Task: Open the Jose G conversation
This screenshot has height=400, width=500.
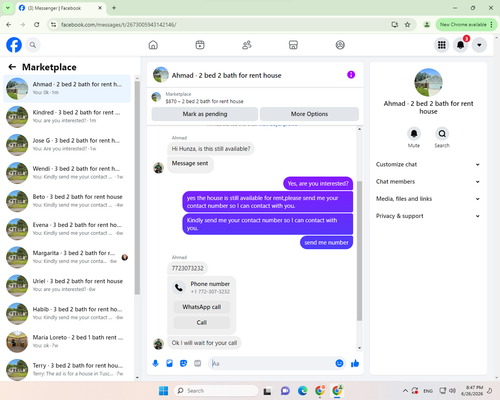Action: [67, 145]
